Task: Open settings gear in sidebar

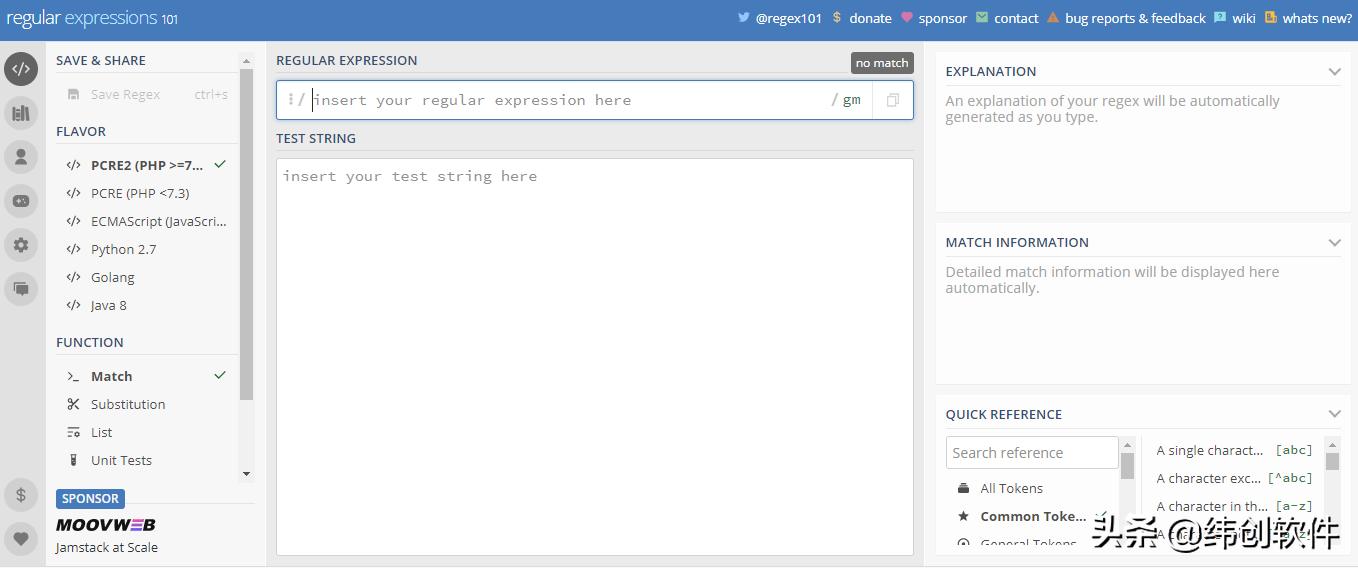Action: click(21, 245)
